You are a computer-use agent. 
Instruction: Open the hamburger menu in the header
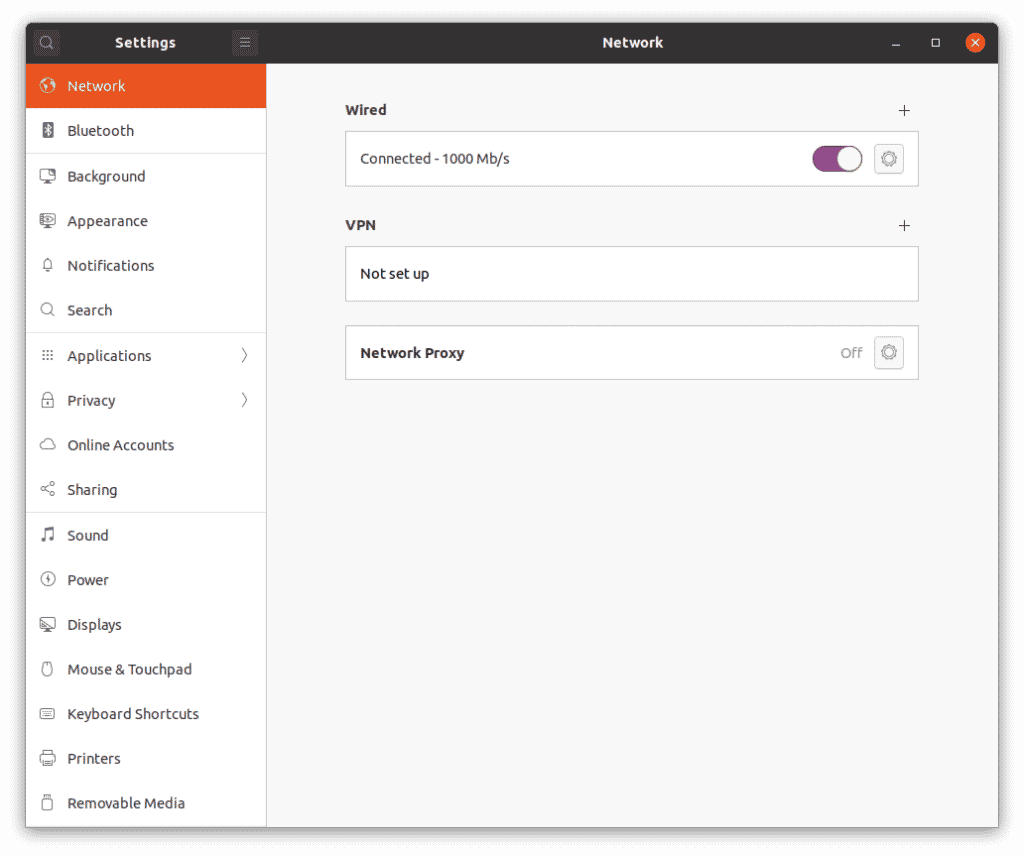pyautogui.click(x=245, y=42)
